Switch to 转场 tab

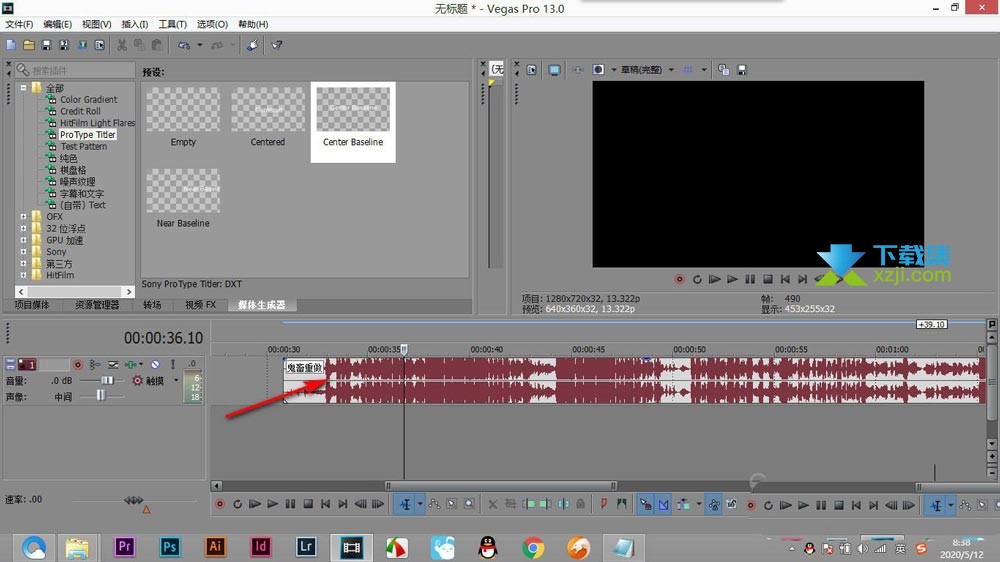coord(152,305)
